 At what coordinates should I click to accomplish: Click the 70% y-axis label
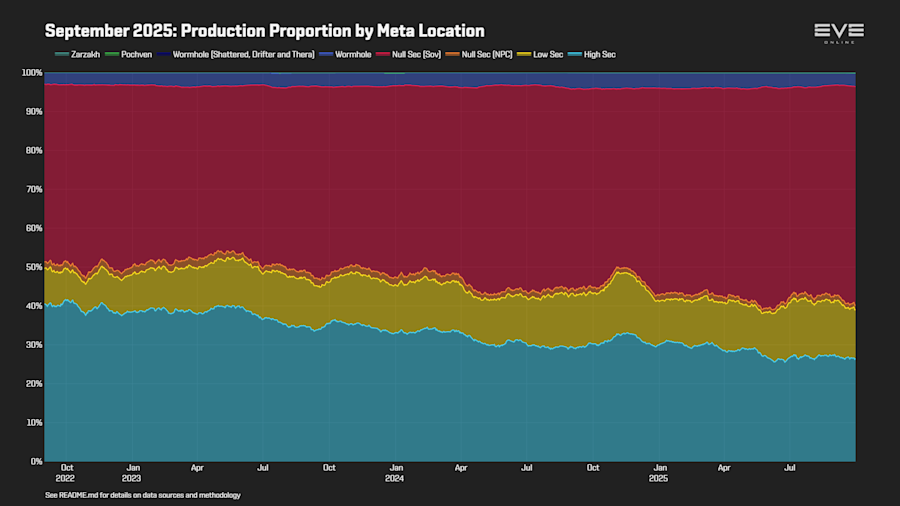pos(34,189)
